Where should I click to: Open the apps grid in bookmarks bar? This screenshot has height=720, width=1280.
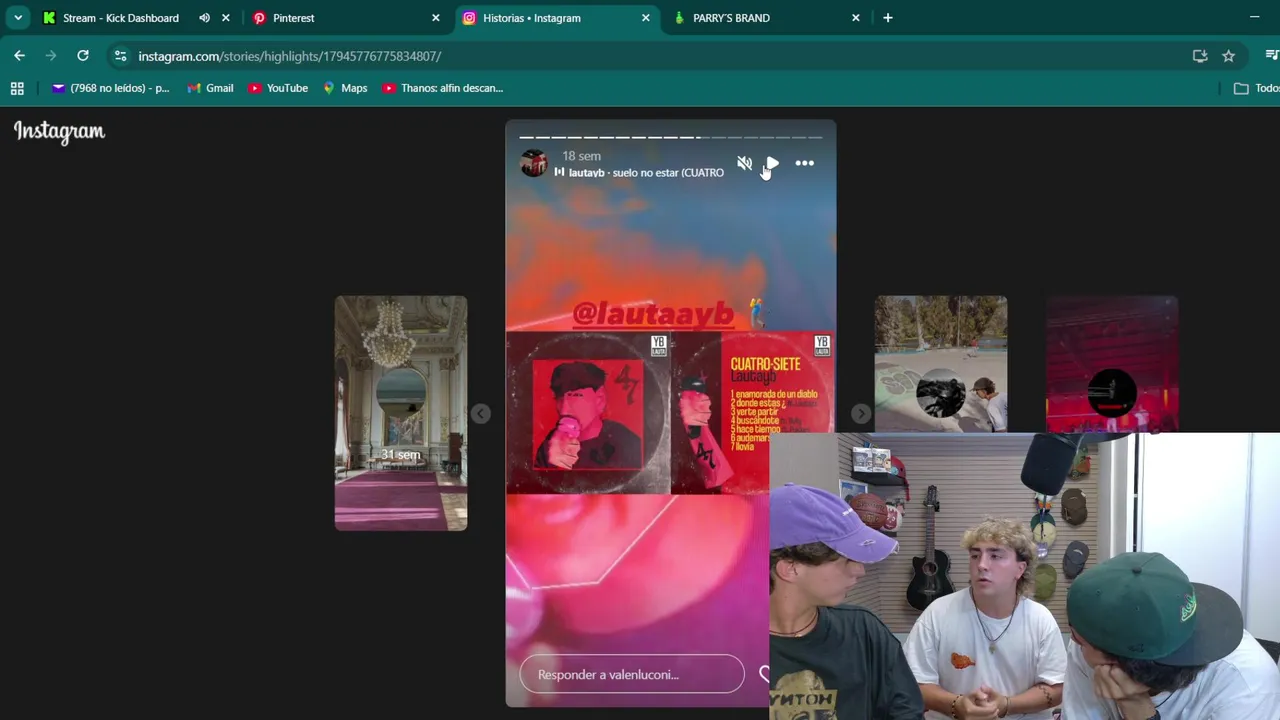(17, 88)
